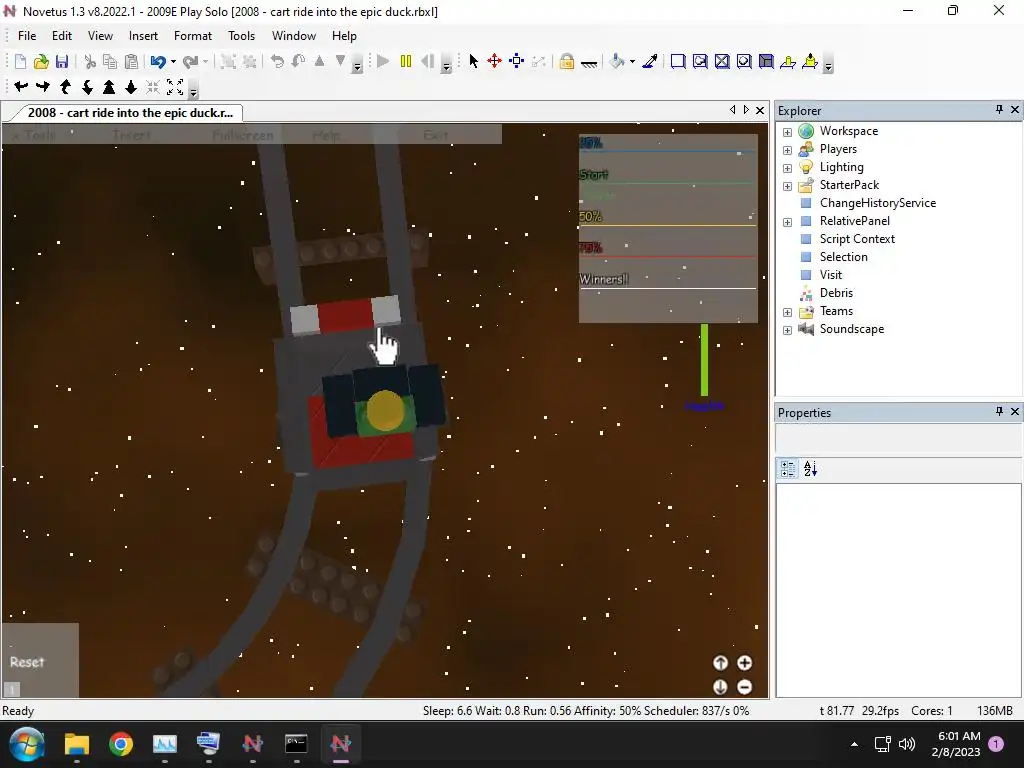Toggle the Anchor tool
Screen dimensions: 1024x768
click(x=589, y=61)
